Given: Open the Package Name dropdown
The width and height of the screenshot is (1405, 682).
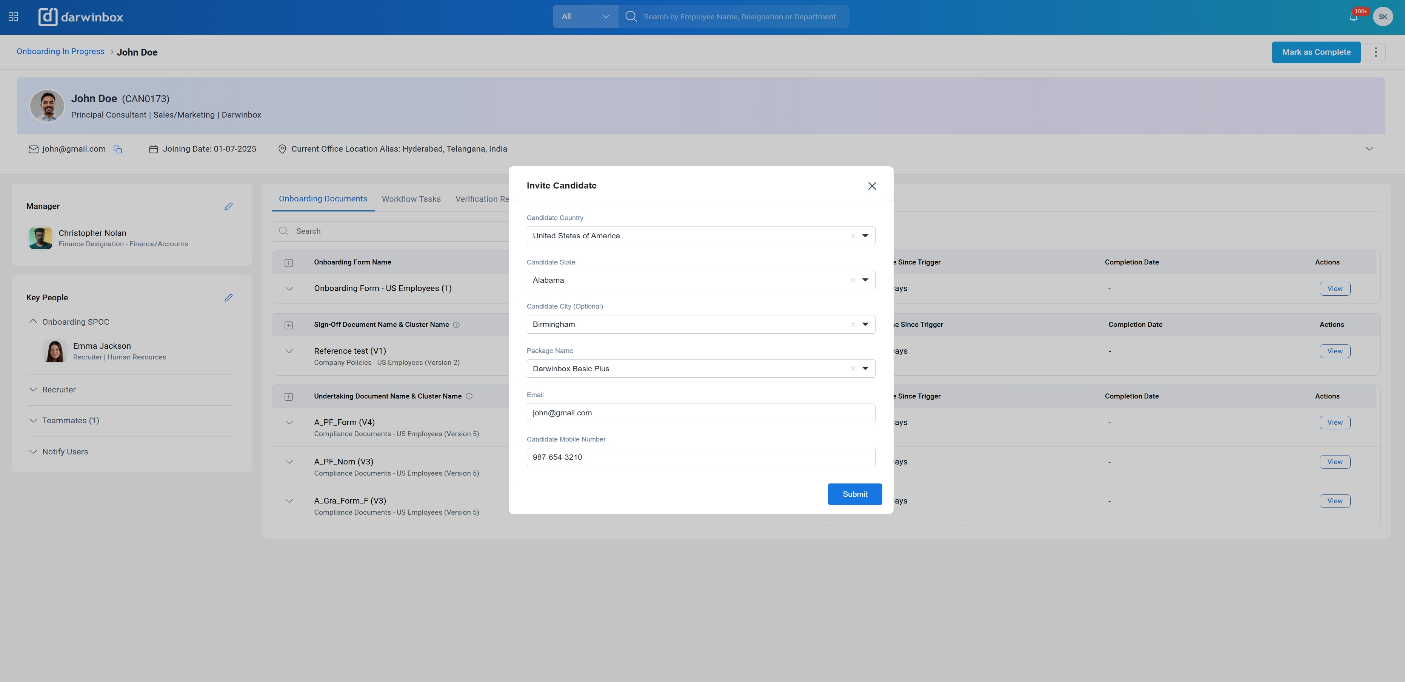Looking at the screenshot, I should [x=865, y=368].
